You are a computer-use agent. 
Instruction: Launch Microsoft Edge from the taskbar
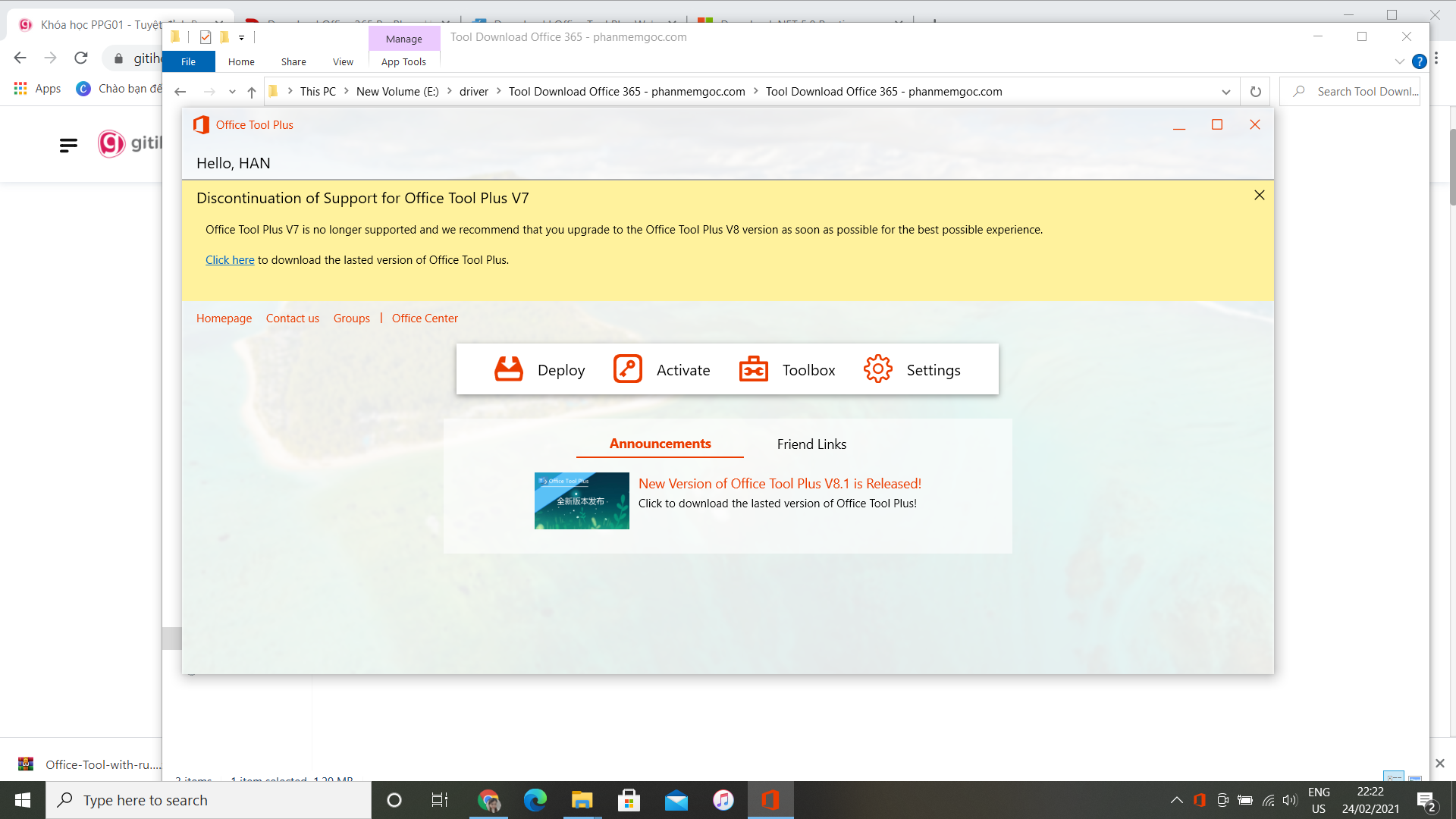[535, 800]
